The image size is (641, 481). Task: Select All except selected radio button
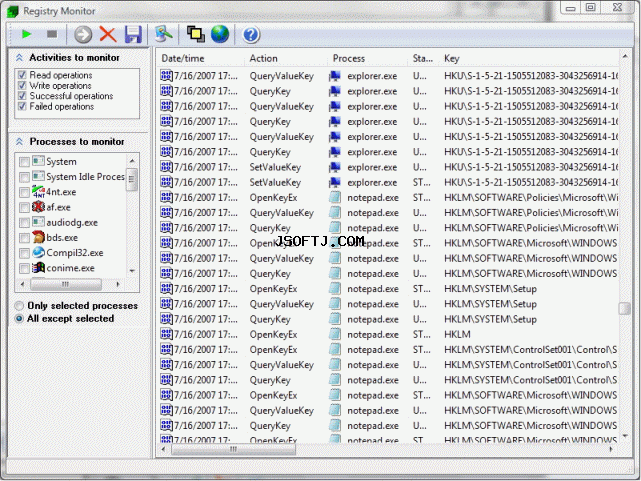19,318
